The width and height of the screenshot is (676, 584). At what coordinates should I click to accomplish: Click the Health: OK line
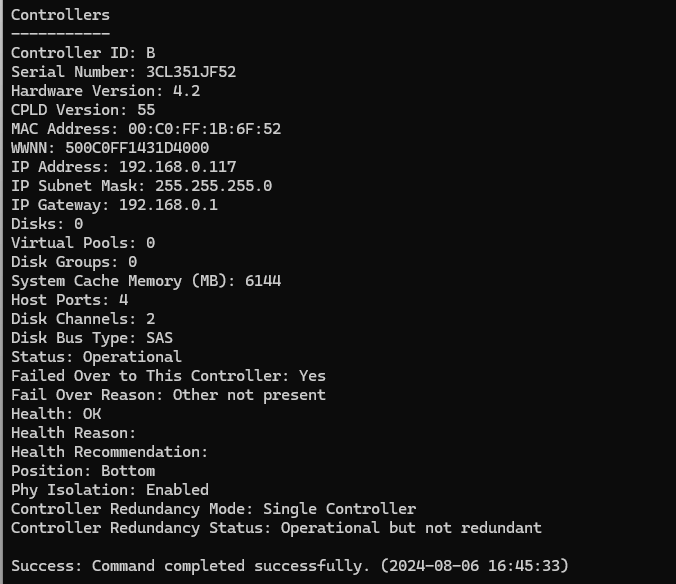(x=56, y=414)
